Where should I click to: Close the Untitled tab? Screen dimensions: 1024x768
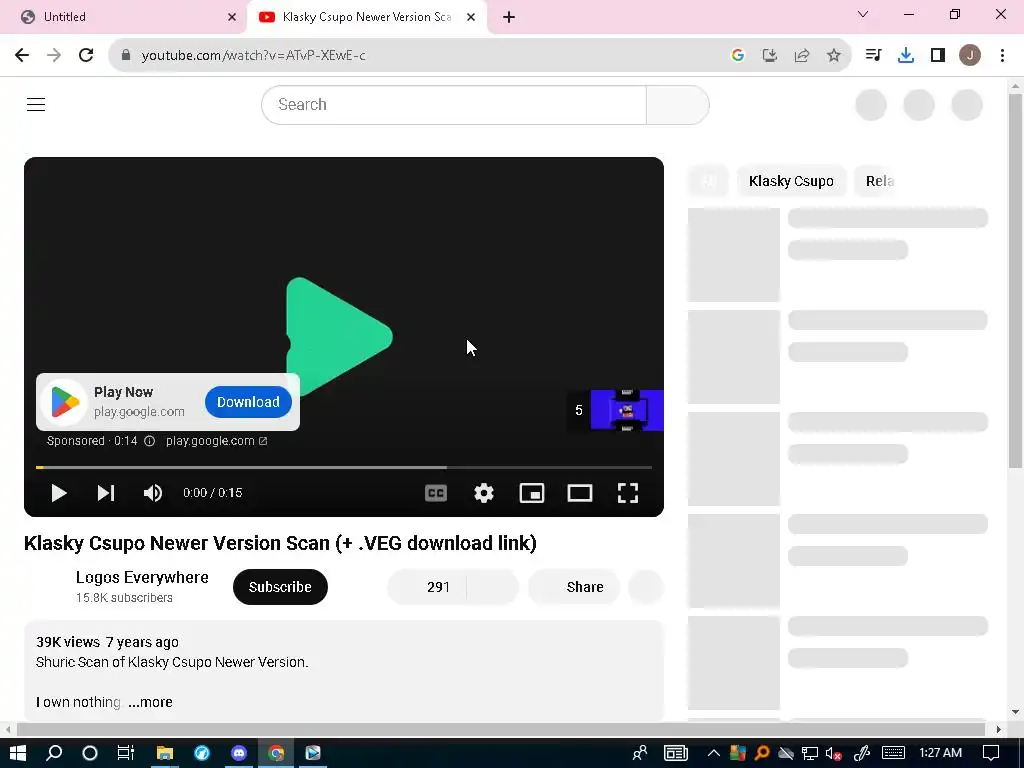[232, 17]
